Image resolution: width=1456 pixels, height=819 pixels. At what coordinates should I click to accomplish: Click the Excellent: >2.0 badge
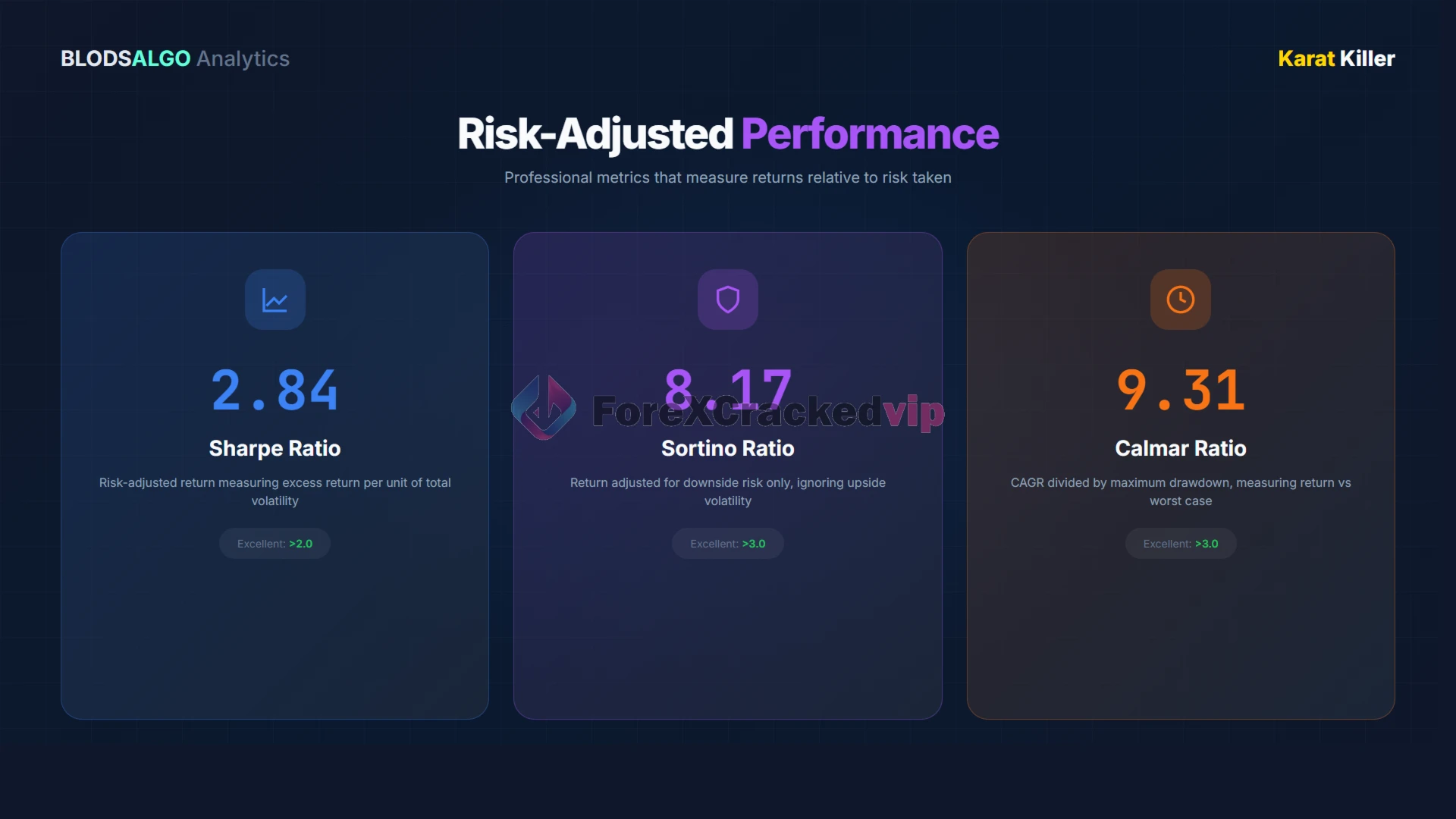(275, 543)
